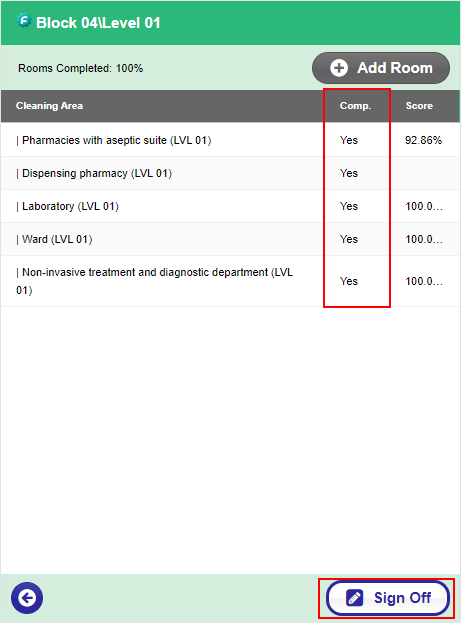Click Sign Off to finish the level
Viewport: 461px width, 623px height.
tap(388, 598)
